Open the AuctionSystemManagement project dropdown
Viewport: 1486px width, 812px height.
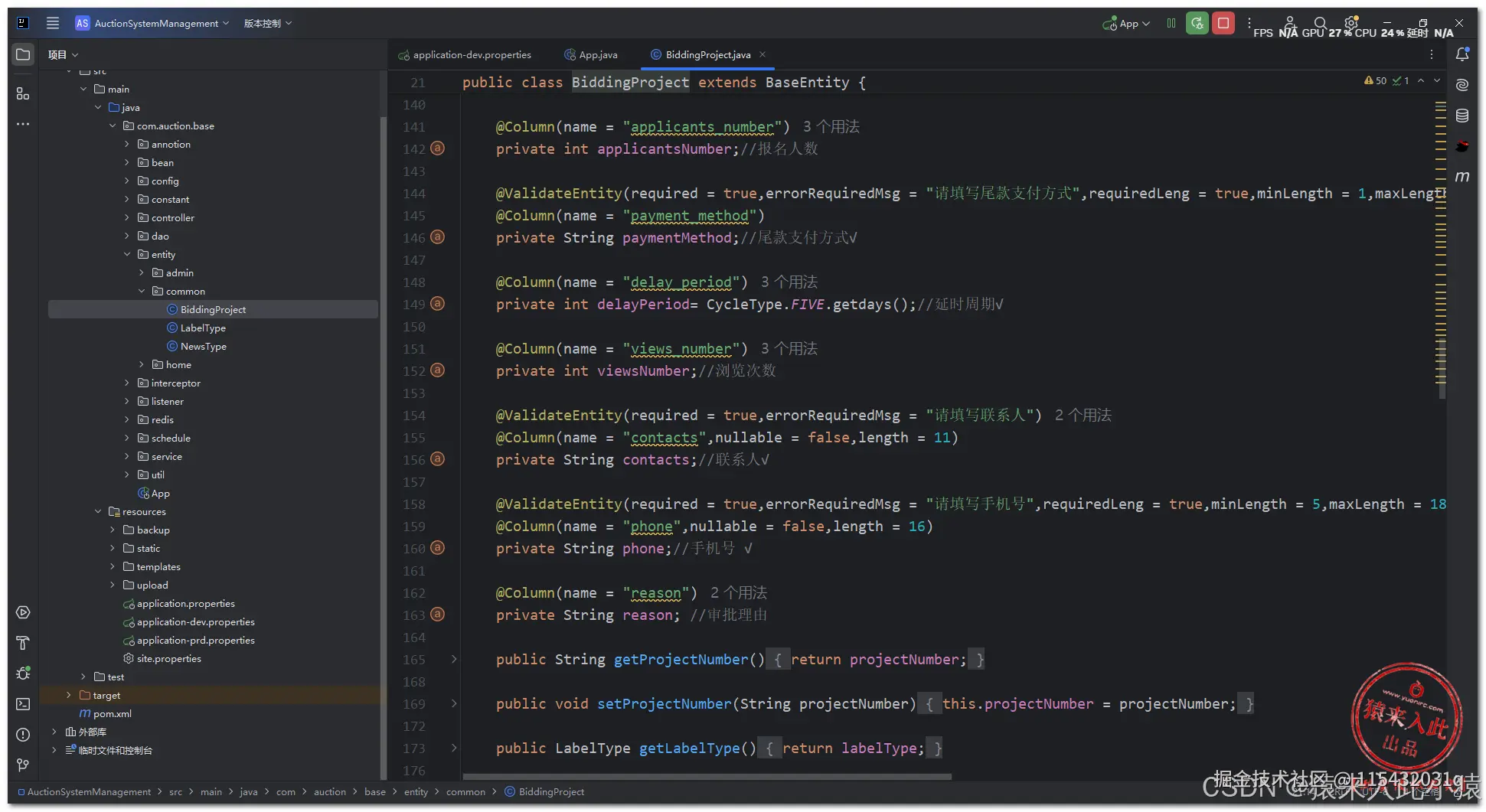click(x=152, y=23)
